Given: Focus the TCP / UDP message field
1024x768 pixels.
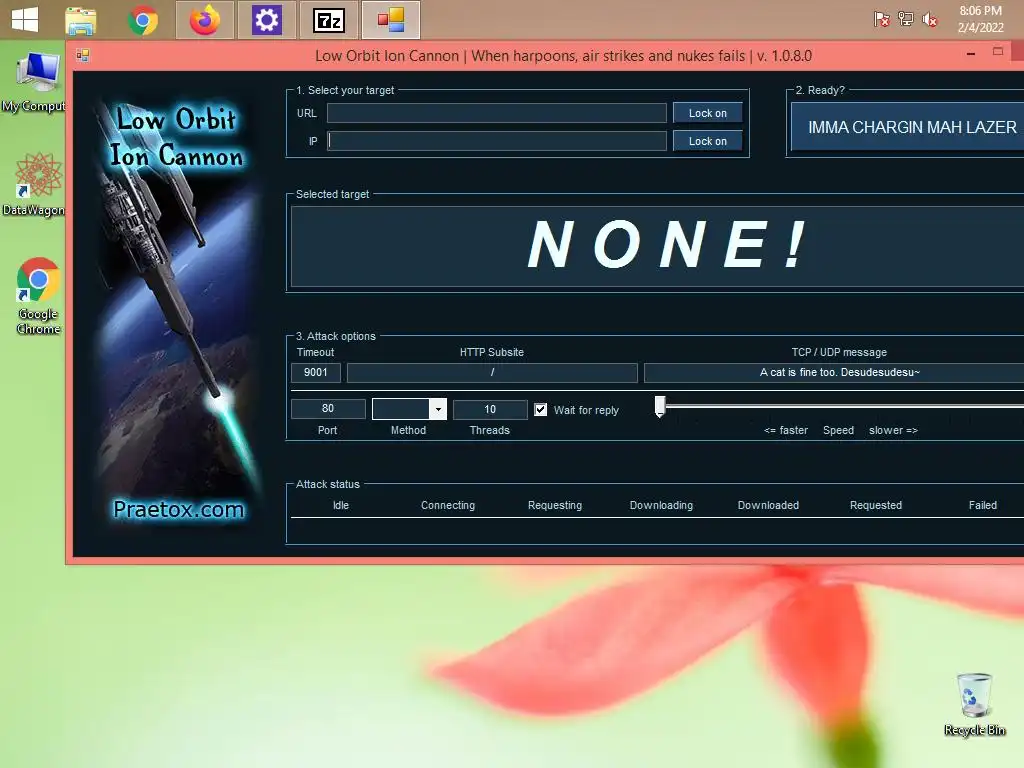Looking at the screenshot, I should point(834,372).
